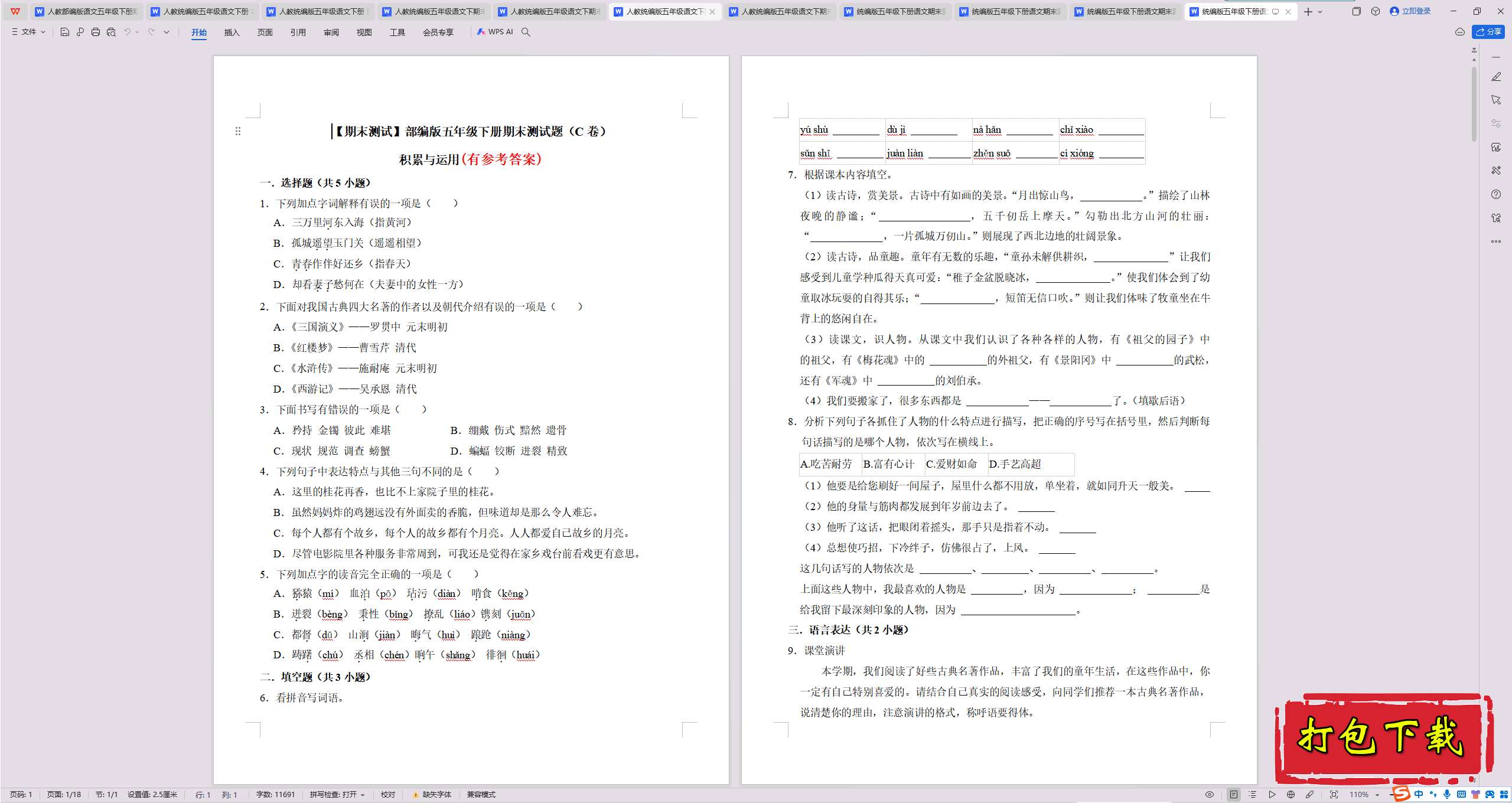
Task: Select the 视图 ribbon tab
Action: 364,32
